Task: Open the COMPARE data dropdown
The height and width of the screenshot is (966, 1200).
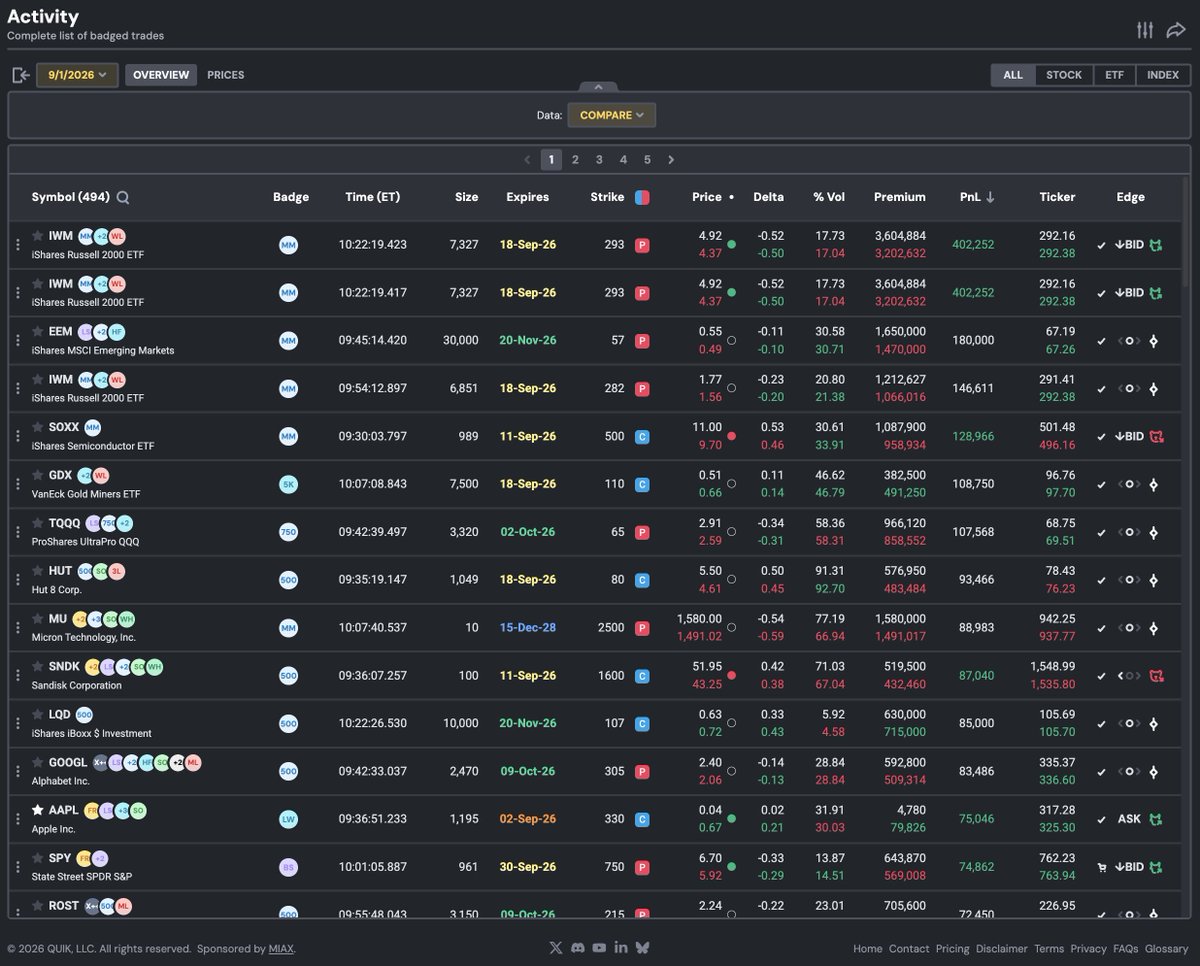Action: coord(612,115)
